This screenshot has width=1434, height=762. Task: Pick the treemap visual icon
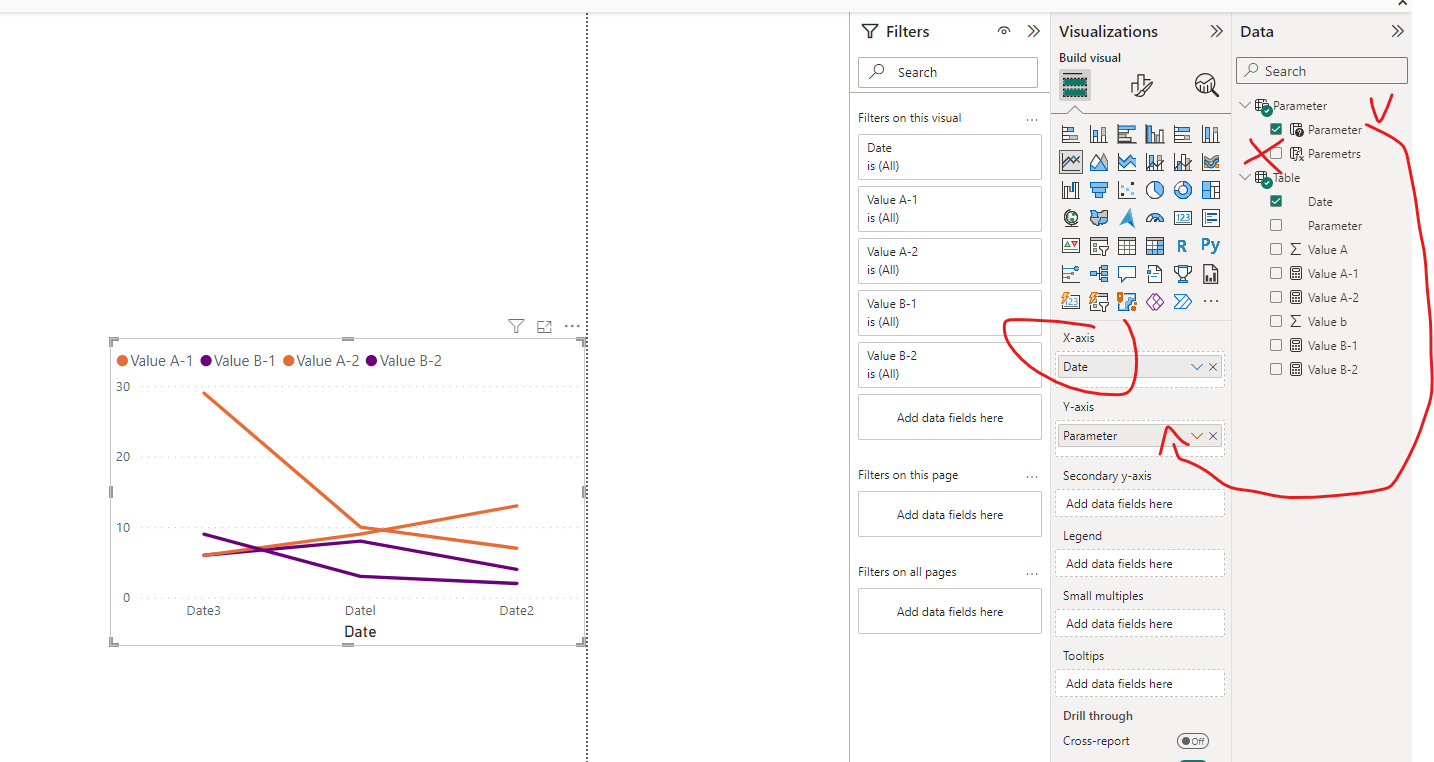[1211, 189]
